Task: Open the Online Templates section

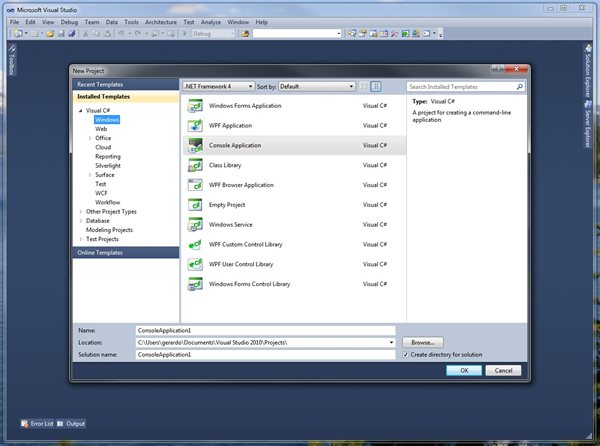Action: (126, 252)
